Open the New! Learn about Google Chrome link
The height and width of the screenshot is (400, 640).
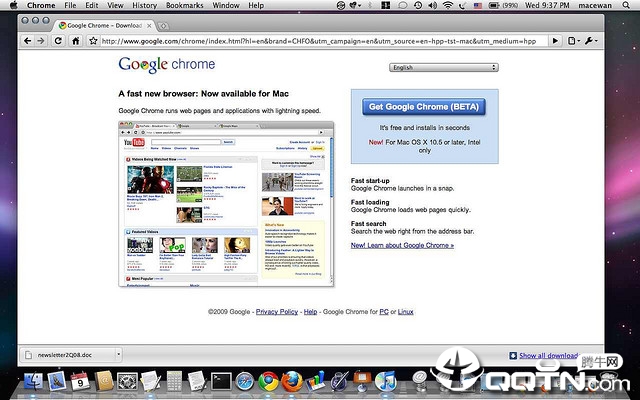tap(402, 245)
